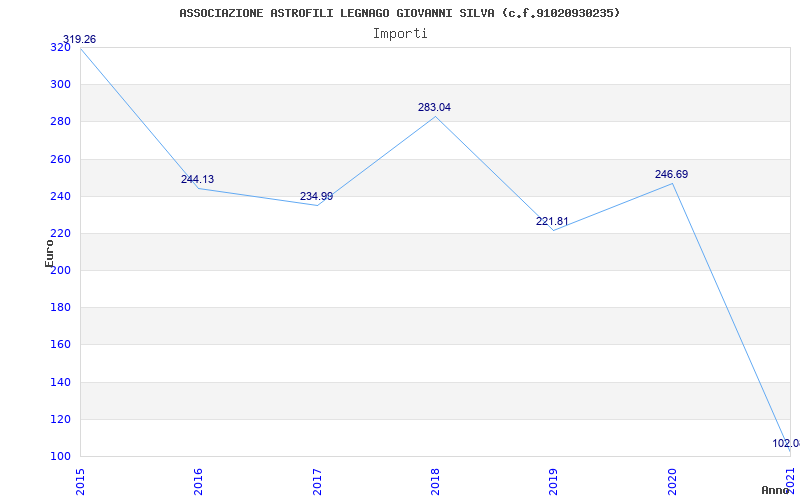Click the 200 y-axis tick label
The height and width of the screenshot is (500, 800).
(x=60, y=270)
